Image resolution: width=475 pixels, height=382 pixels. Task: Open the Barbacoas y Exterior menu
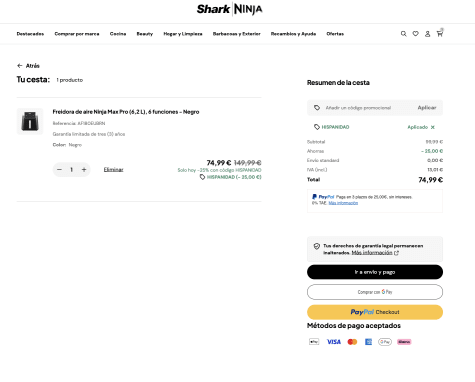click(237, 34)
